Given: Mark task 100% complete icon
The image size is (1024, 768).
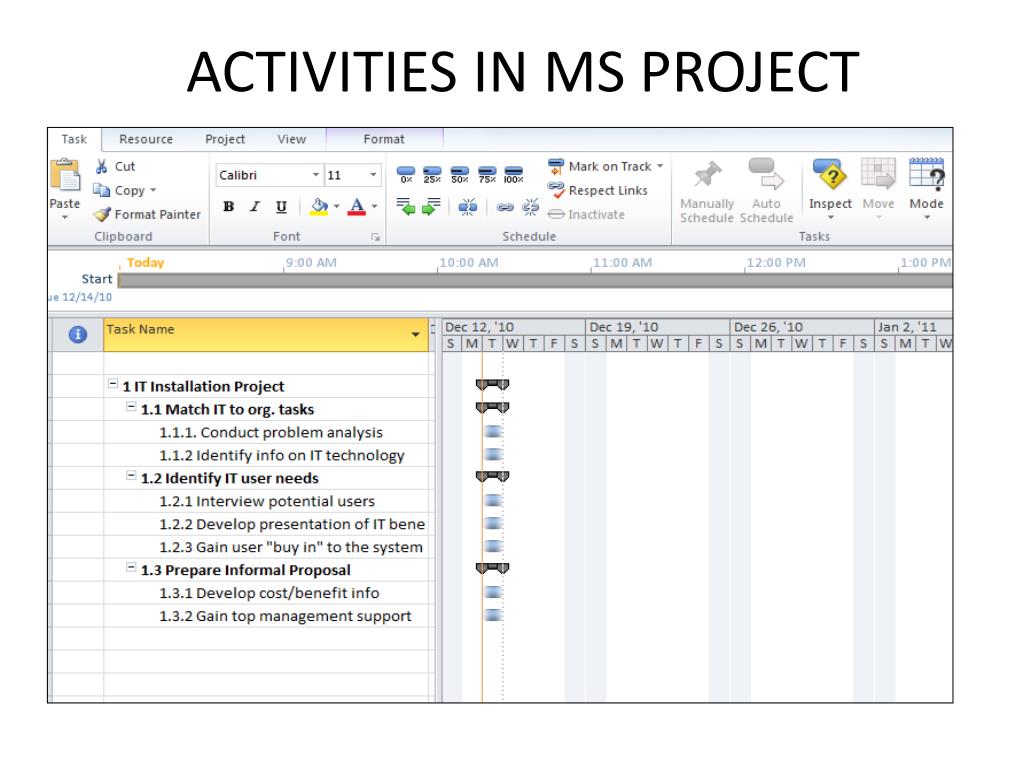Looking at the screenshot, I should tap(514, 175).
